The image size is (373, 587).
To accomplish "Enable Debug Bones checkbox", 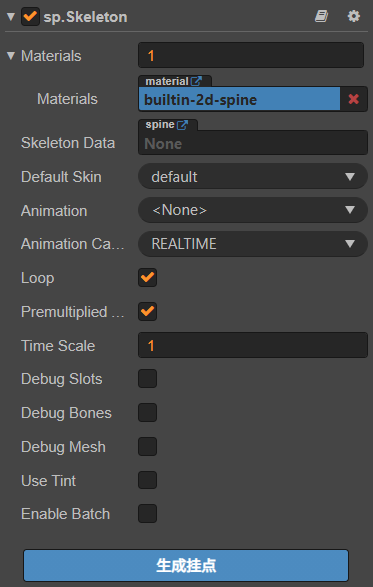I will tap(148, 413).
